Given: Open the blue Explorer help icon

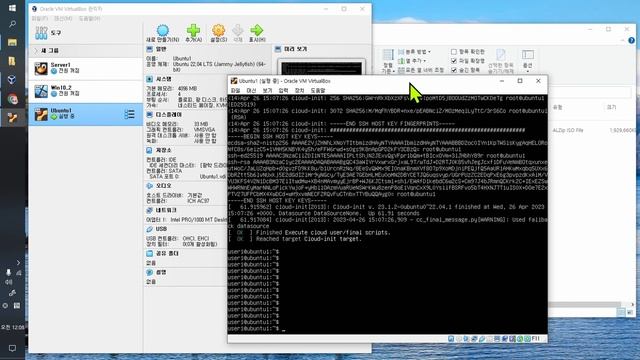Looking at the screenshot, I should [631, 40].
